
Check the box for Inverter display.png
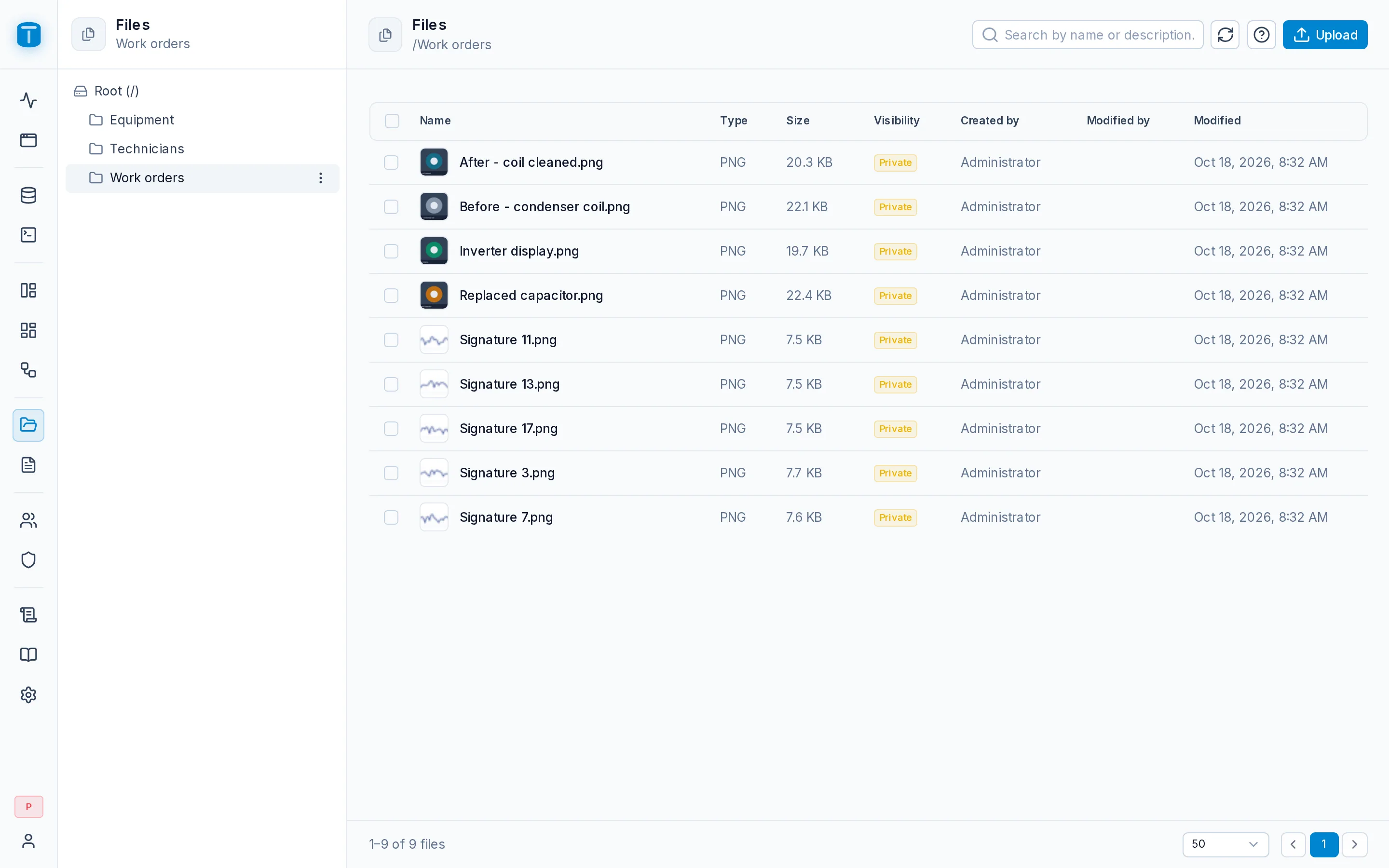391,251
